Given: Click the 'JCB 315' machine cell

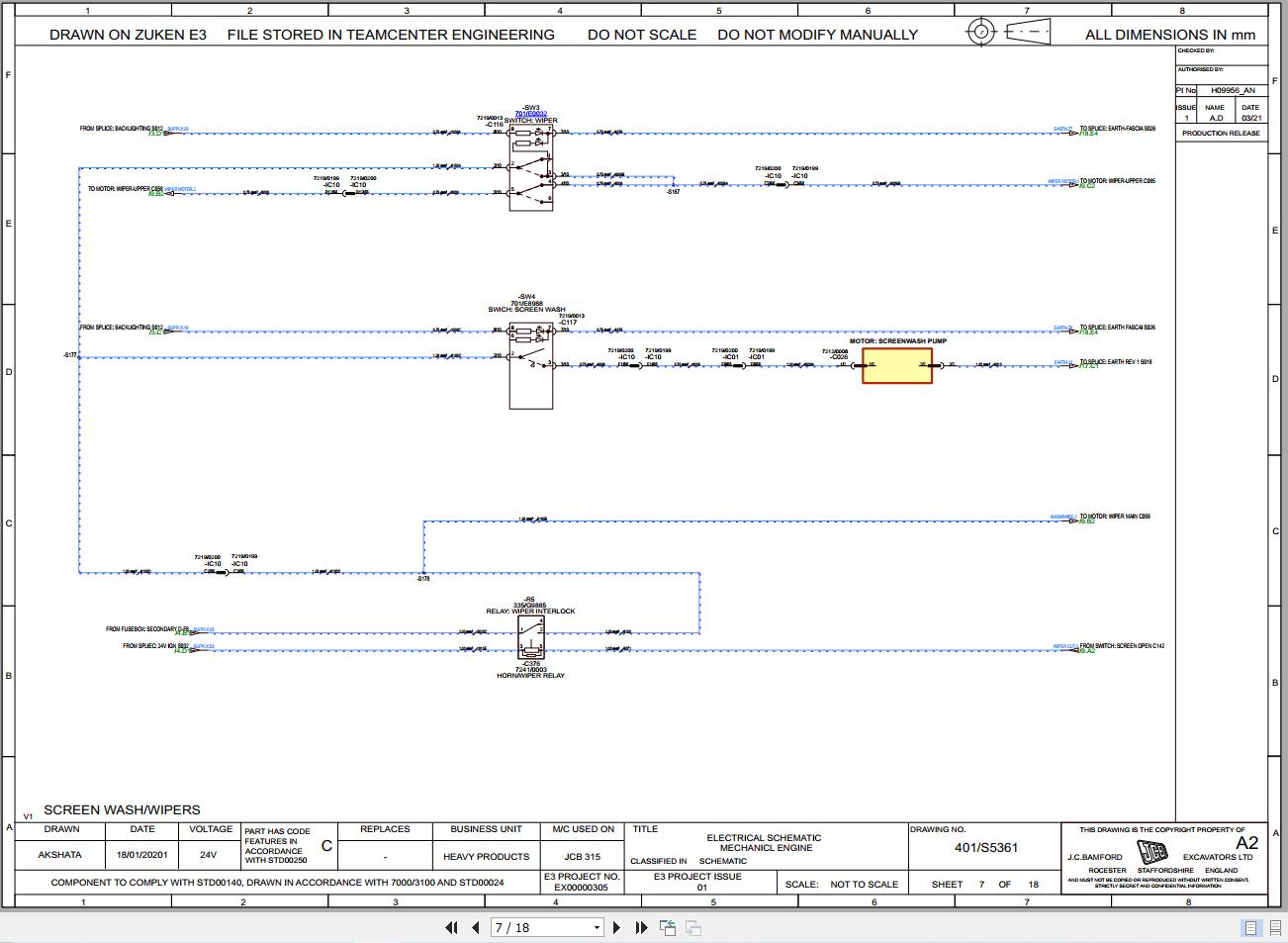Looking at the screenshot, I should point(582,857).
